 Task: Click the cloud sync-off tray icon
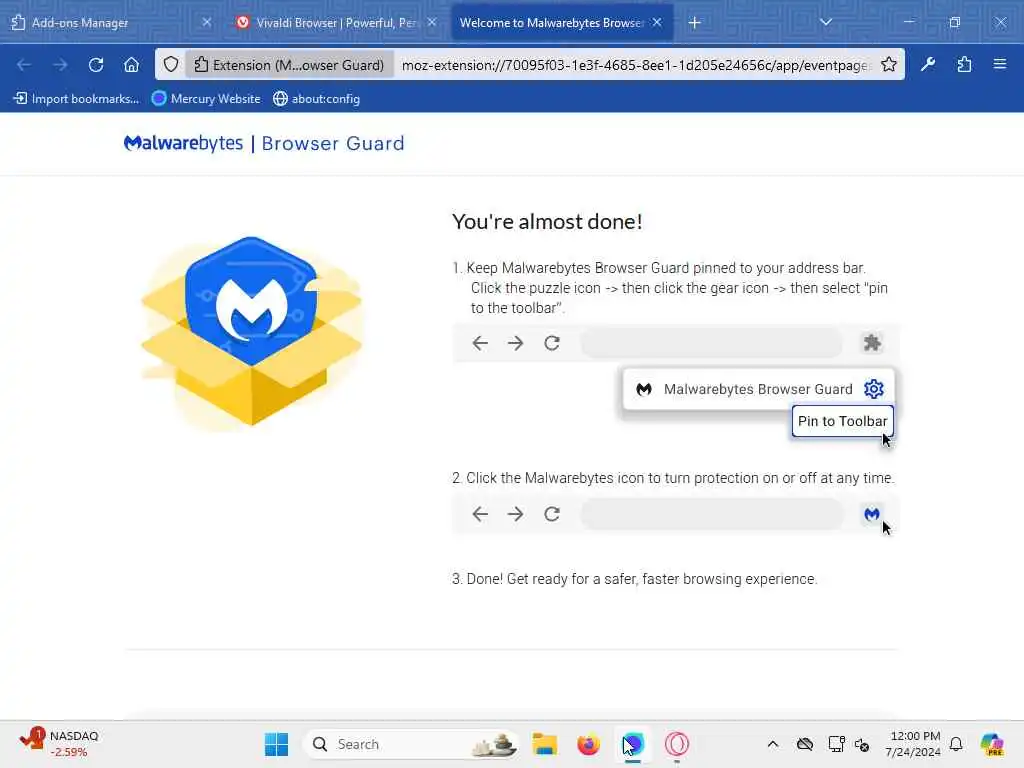tap(805, 744)
